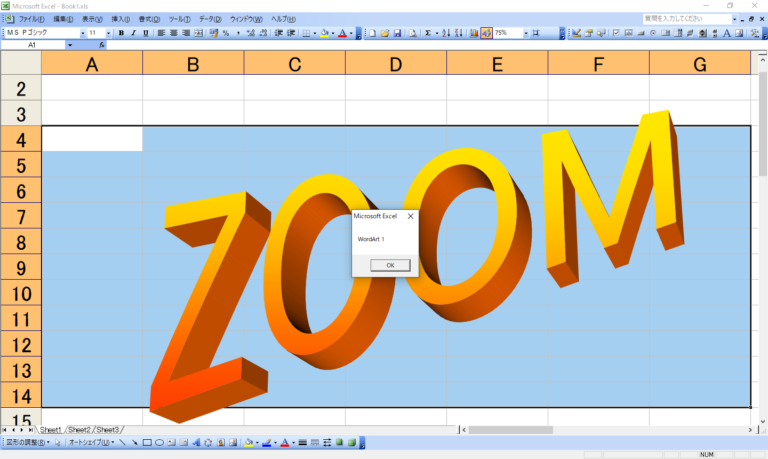Image resolution: width=768 pixels, height=459 pixels.
Task: Toggle Bold formatting in the toolbar
Action: pos(121,33)
